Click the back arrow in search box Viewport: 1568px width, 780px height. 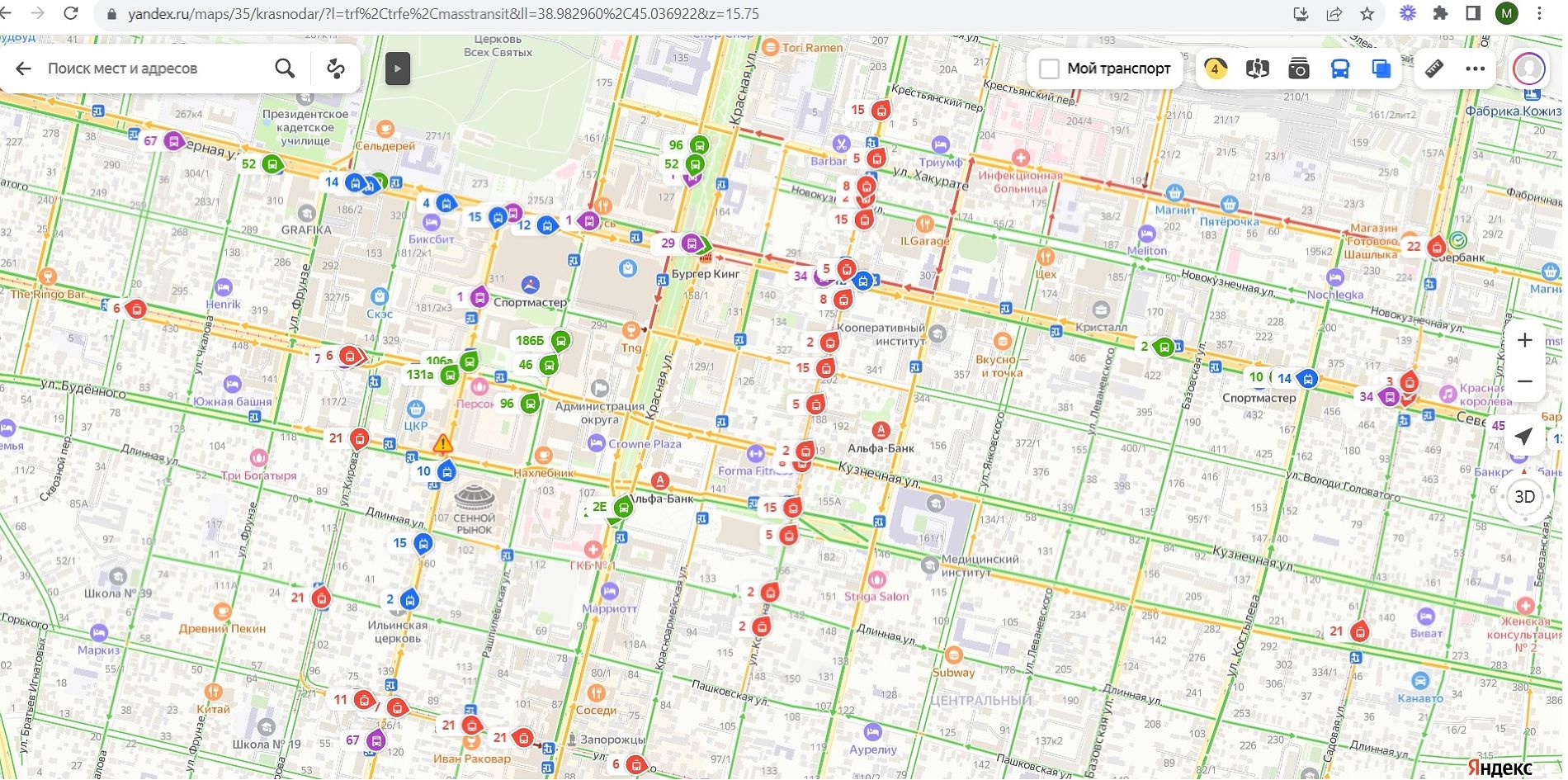[x=23, y=69]
